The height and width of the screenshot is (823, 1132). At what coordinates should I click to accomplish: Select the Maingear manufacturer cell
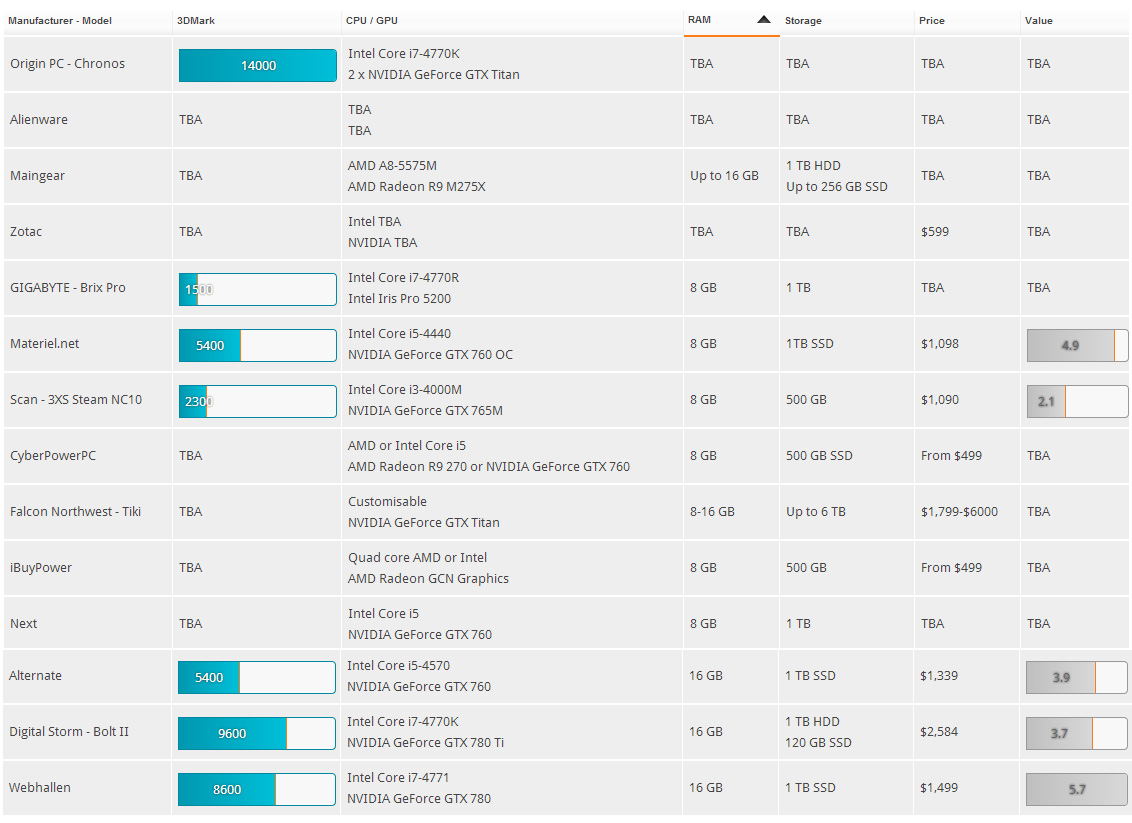38,176
